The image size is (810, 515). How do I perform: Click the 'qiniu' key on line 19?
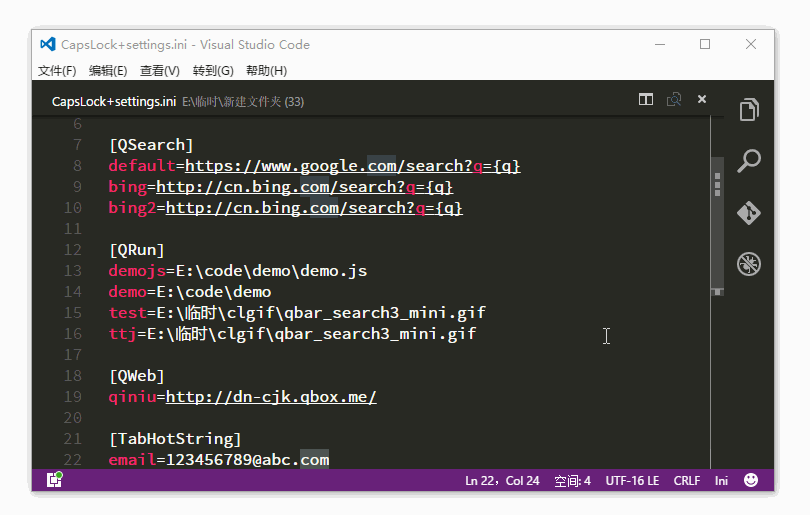click(132, 397)
